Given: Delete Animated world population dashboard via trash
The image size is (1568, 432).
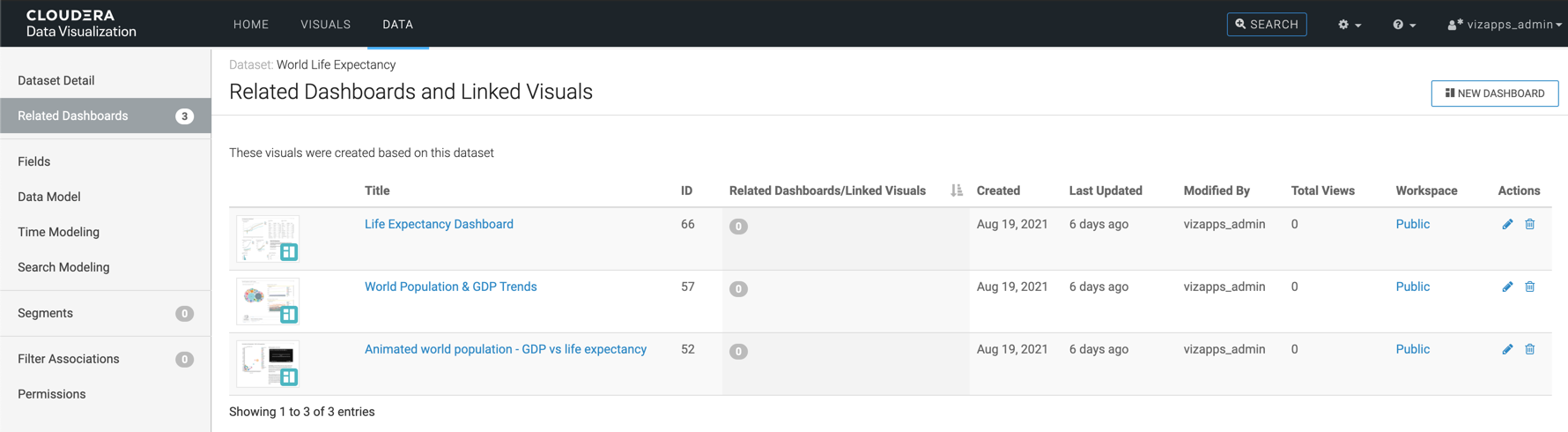Looking at the screenshot, I should [x=1530, y=350].
